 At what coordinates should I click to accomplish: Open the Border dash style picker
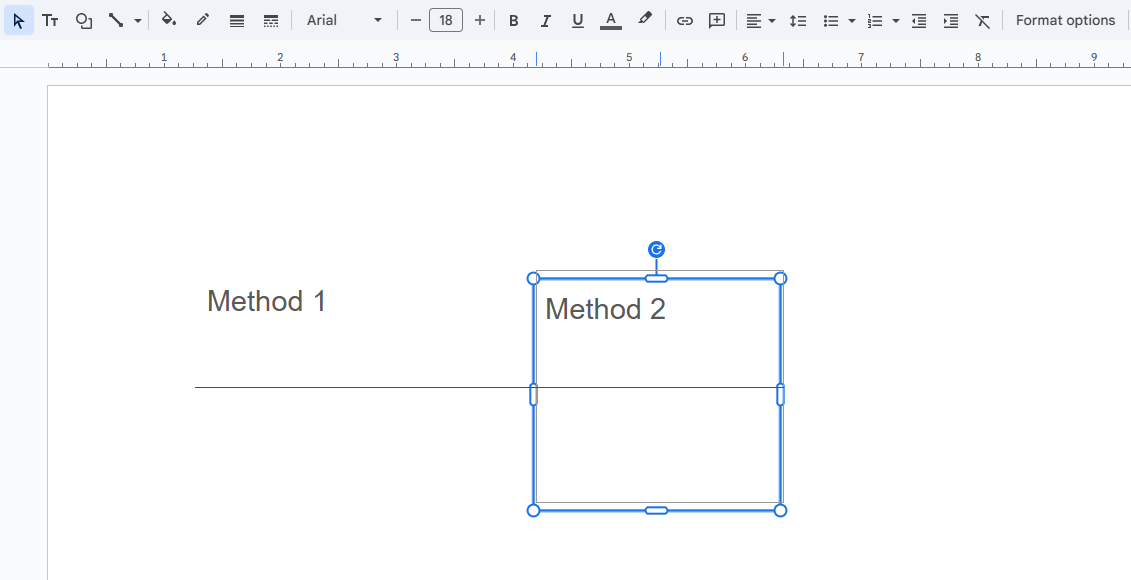coord(271,20)
